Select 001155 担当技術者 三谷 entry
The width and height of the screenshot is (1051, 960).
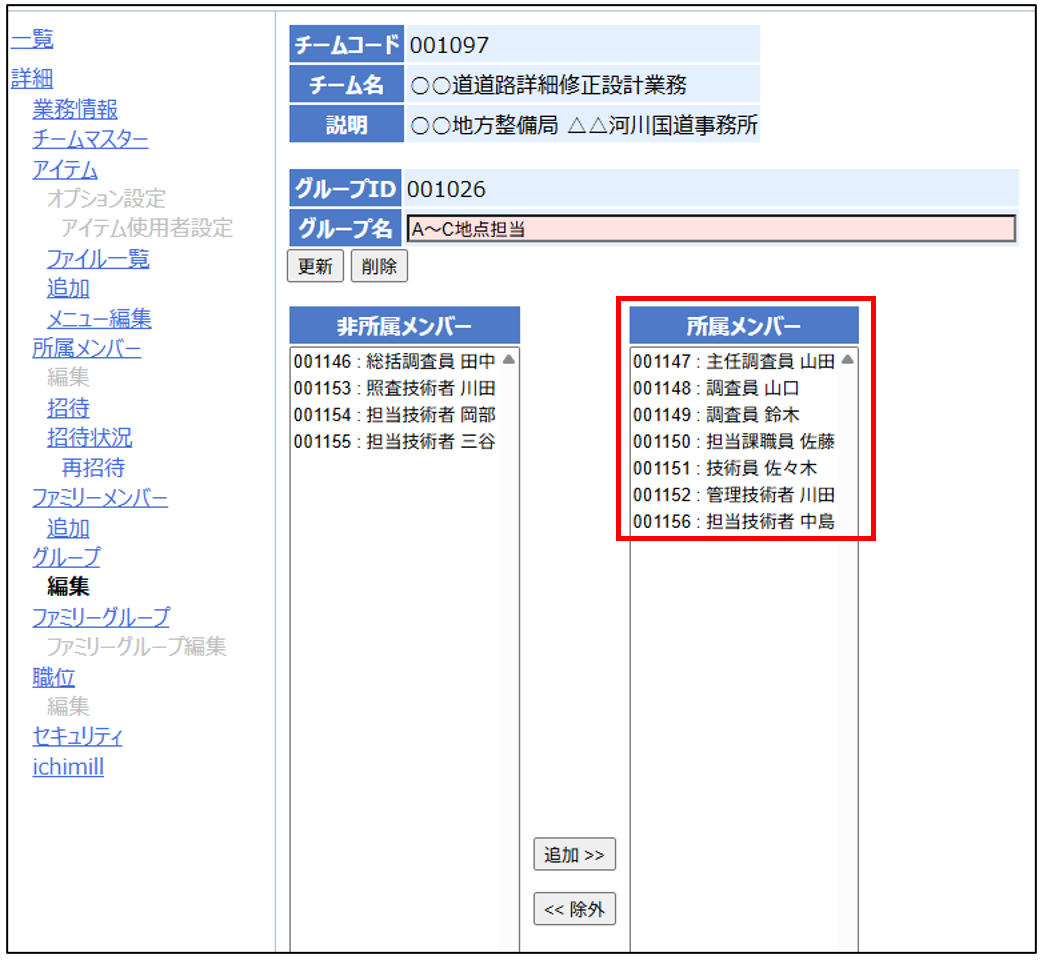click(x=394, y=441)
